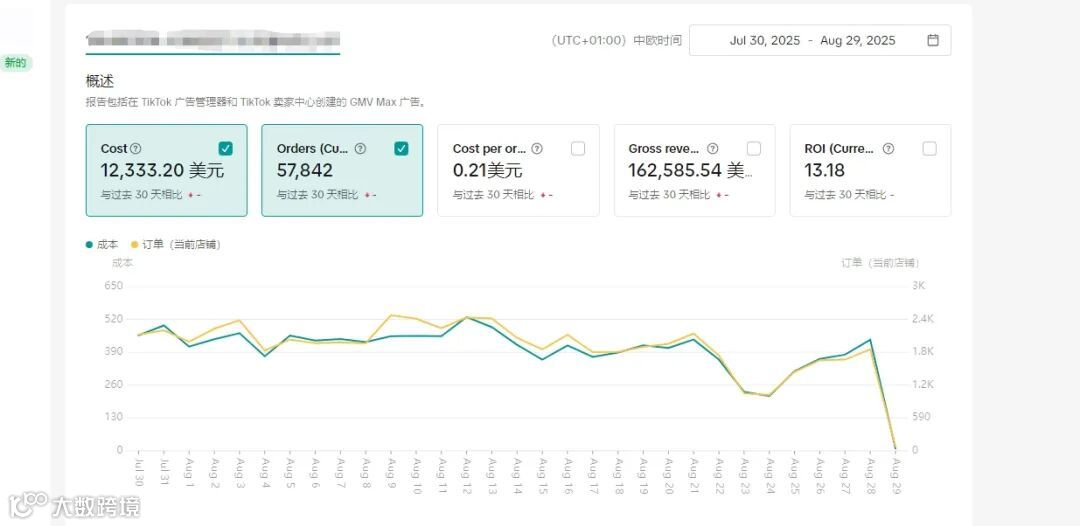Screen dimensions: 1080x526
Task: Select the 新的 green badge in sidebar
Action: pyautogui.click(x=15, y=63)
